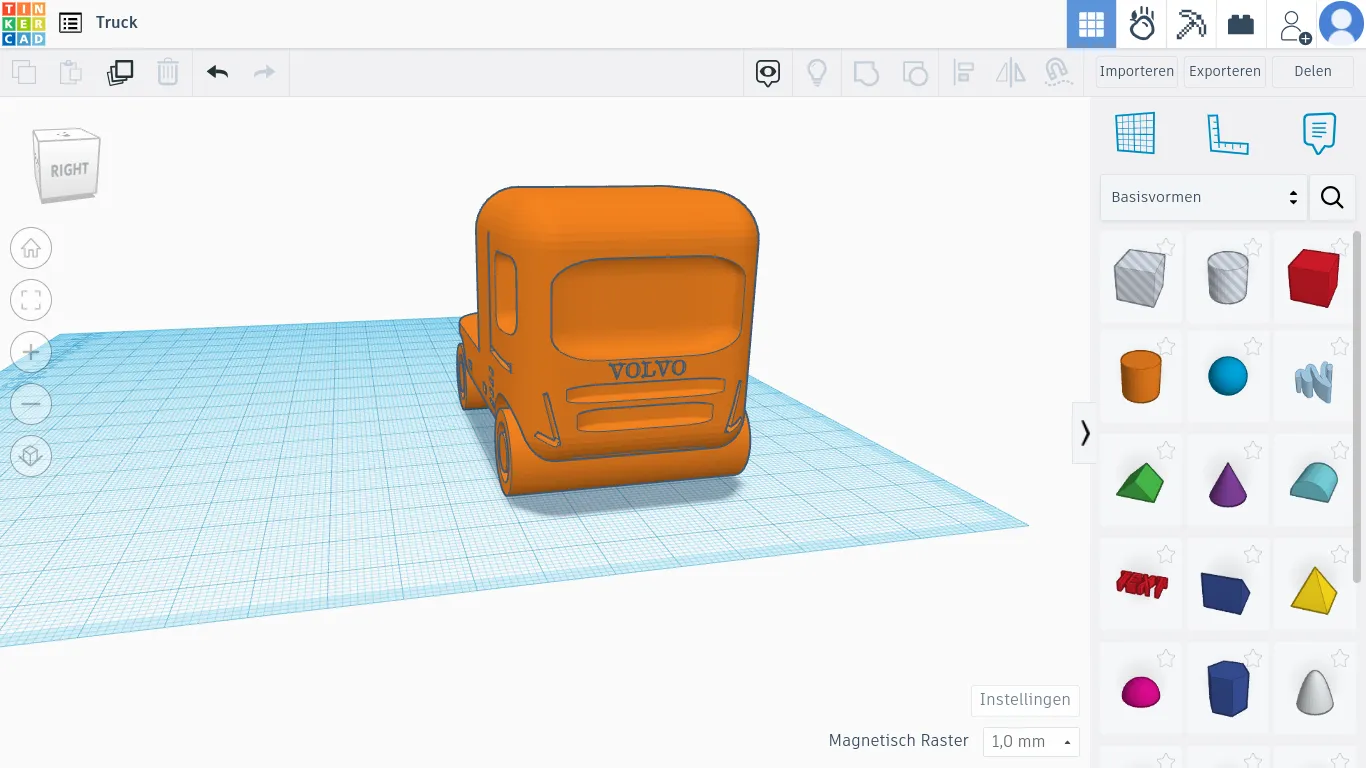Favorite the red box shape star
The width and height of the screenshot is (1366, 768).
click(1340, 246)
